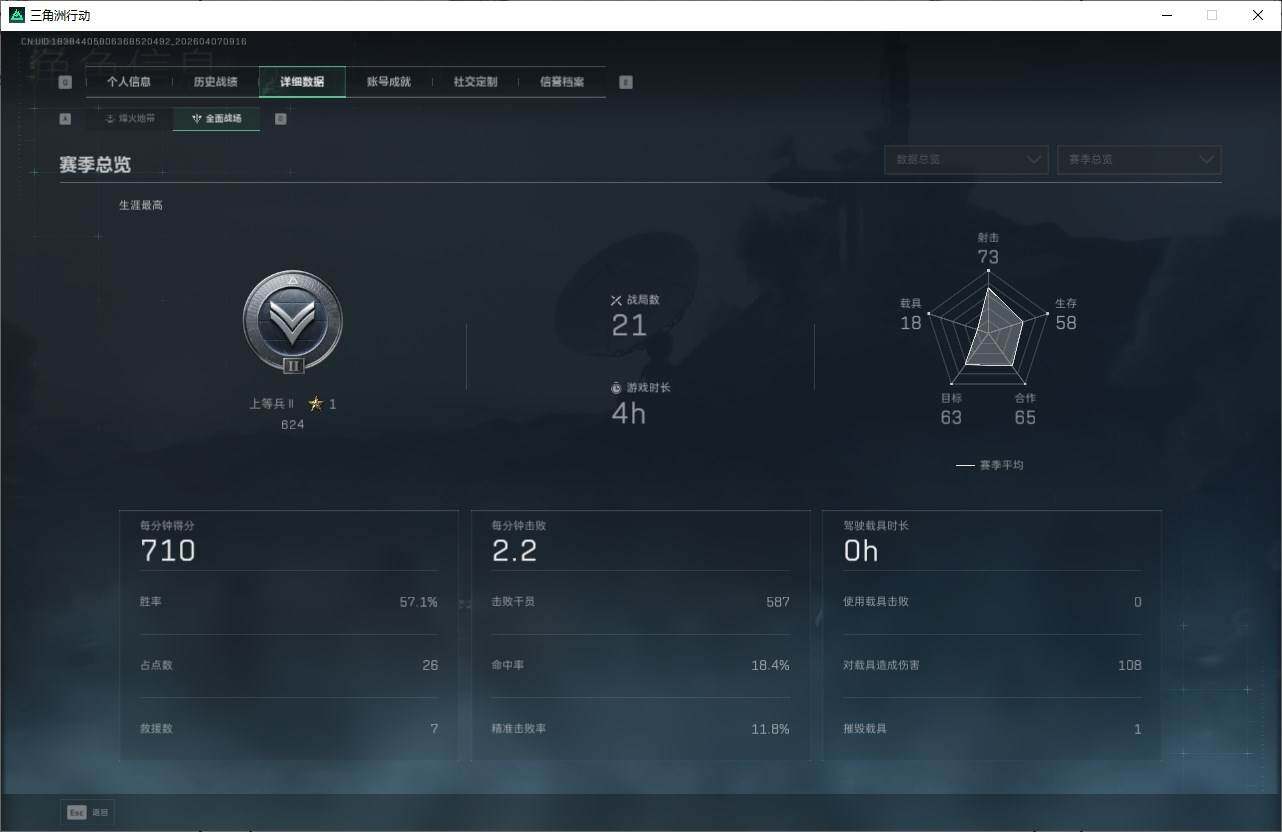
Task: Click the 生存 score 58
Action: click(1066, 323)
